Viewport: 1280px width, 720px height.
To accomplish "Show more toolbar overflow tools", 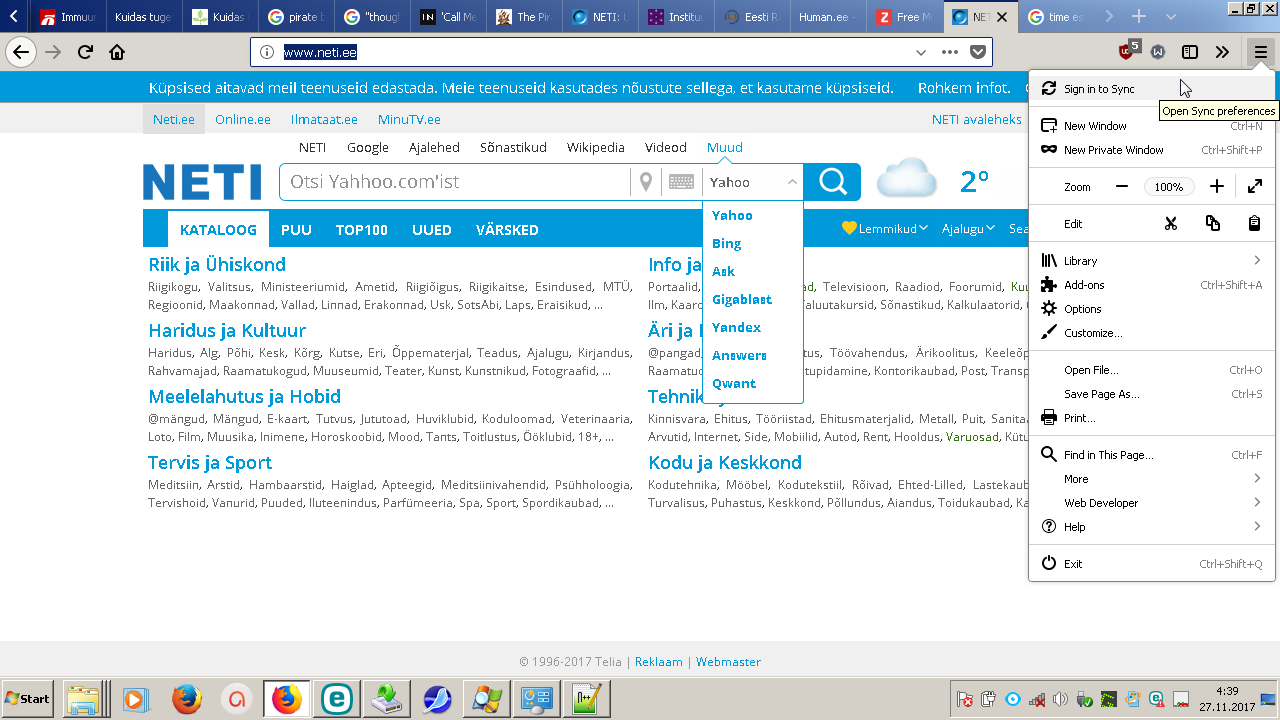I will pos(1222,52).
